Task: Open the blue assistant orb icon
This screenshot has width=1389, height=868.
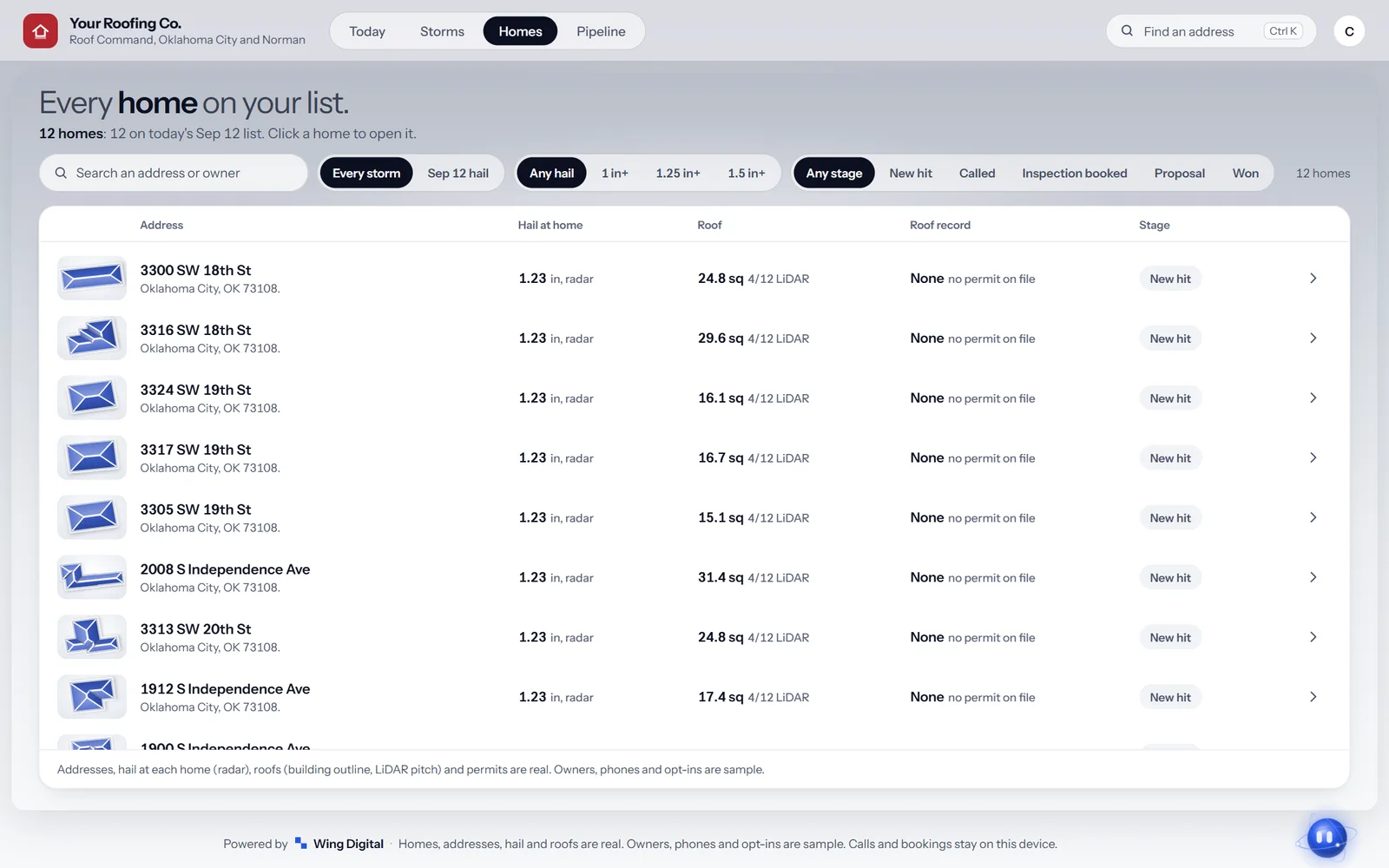Action: tap(1326, 838)
